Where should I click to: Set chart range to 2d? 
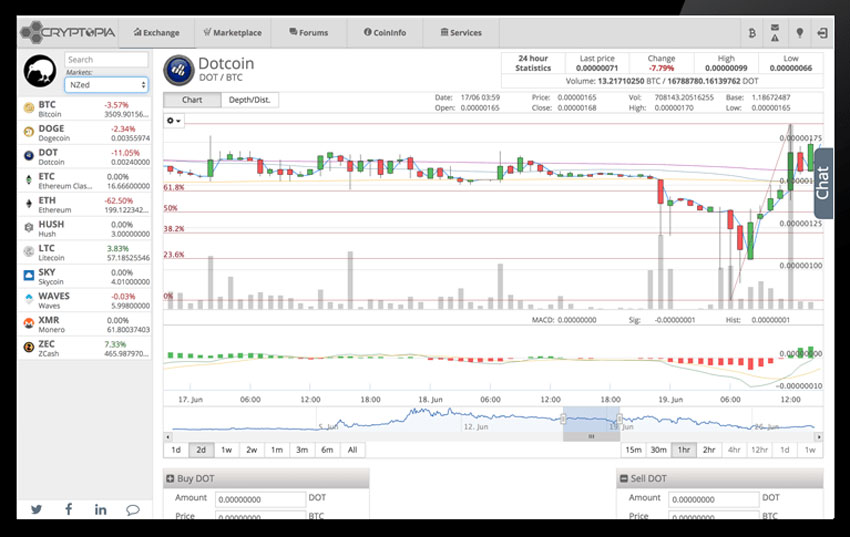pos(201,450)
